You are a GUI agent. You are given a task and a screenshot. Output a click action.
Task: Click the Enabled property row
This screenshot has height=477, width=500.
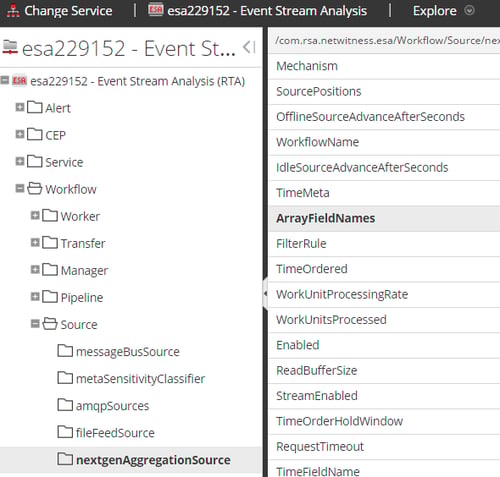pos(384,345)
